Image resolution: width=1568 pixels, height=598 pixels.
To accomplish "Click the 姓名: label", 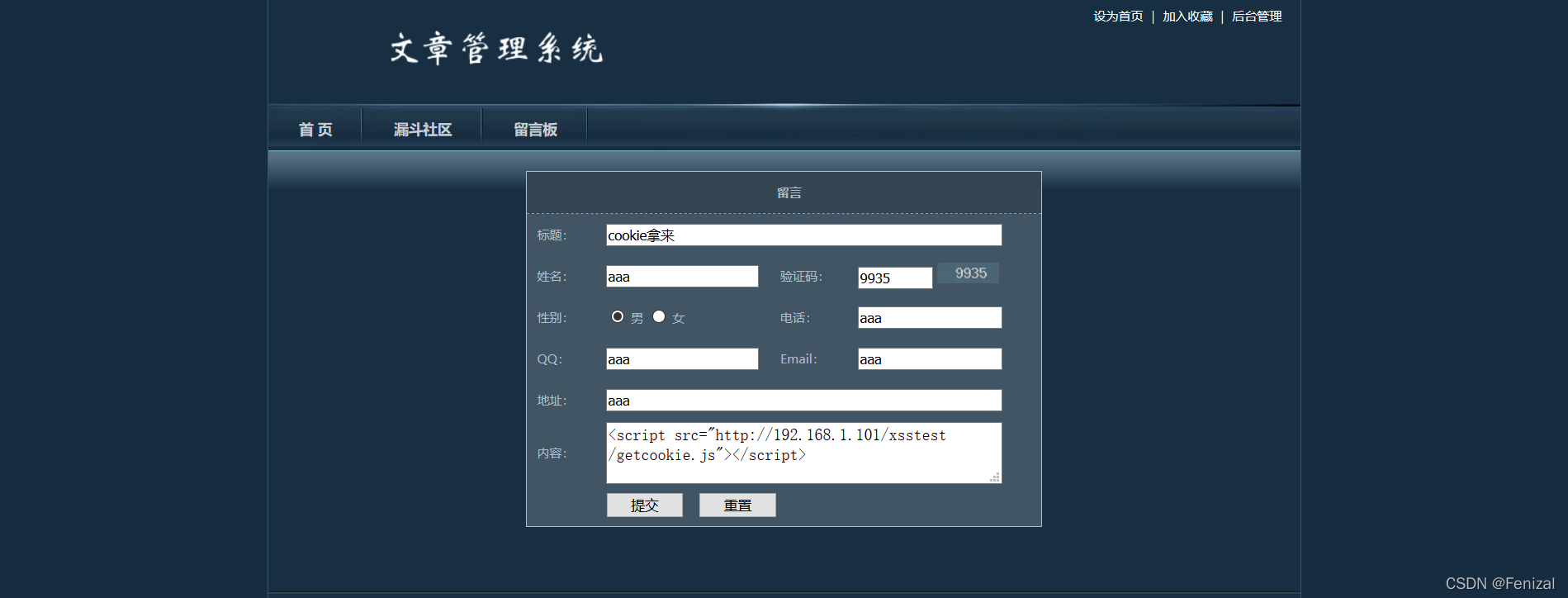I will coord(552,277).
